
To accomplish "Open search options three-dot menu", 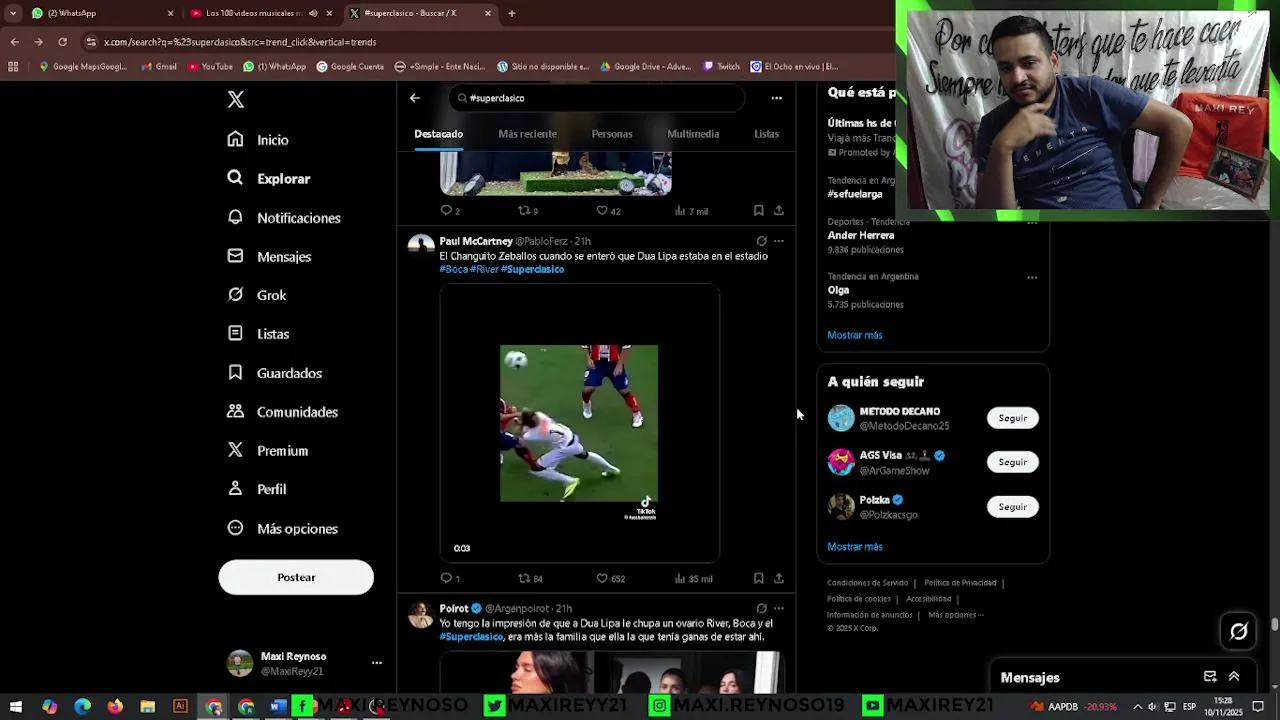I will tap(776, 98).
